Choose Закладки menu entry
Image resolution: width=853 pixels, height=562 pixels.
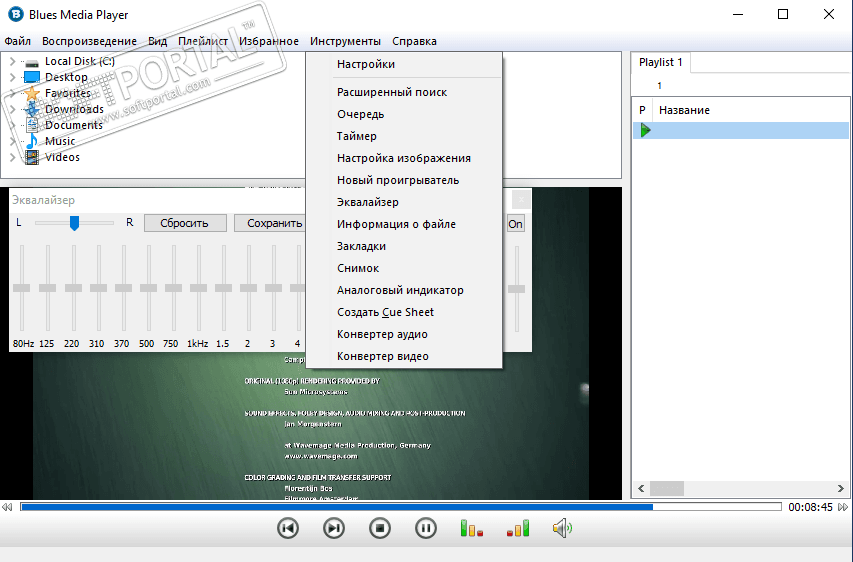tap(404, 246)
